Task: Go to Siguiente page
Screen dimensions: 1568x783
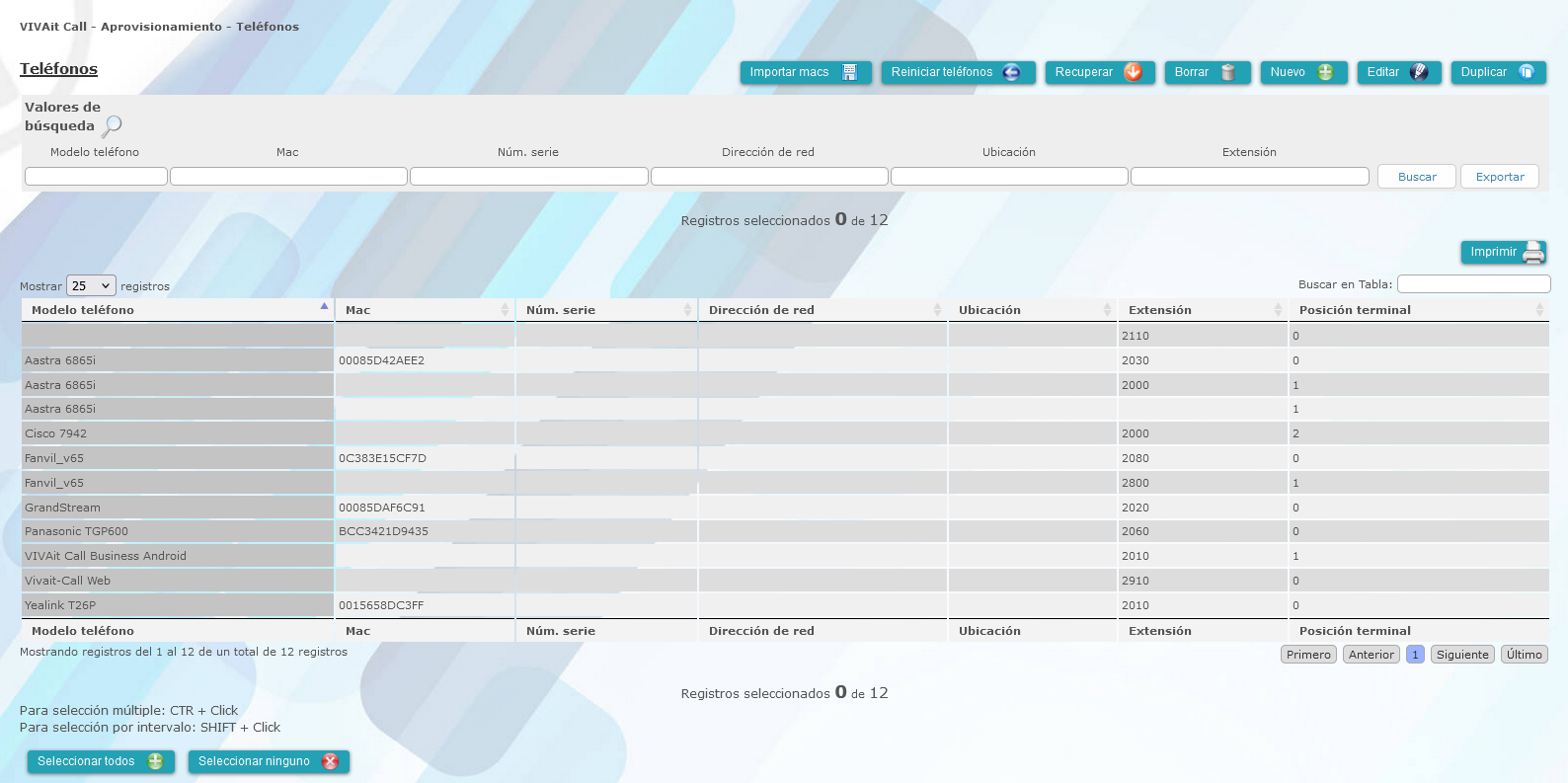Action: pos(1462,655)
